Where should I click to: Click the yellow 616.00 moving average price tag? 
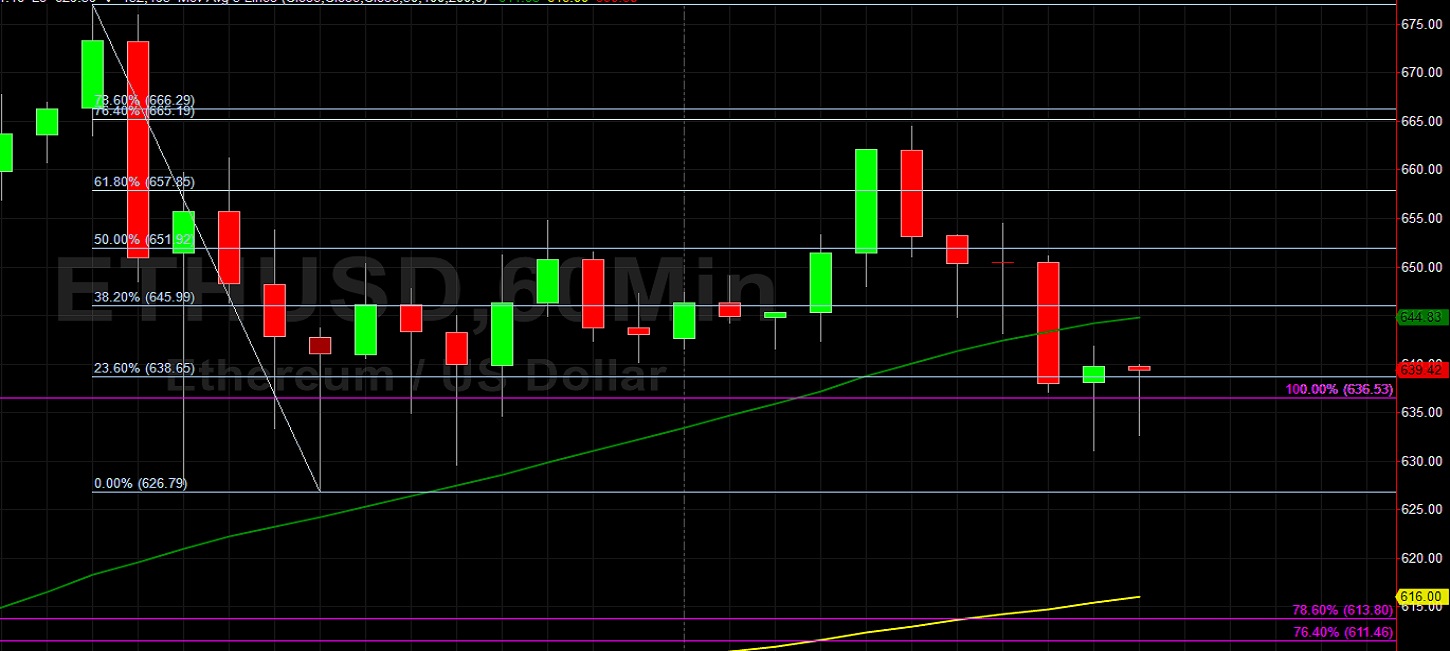point(1423,597)
